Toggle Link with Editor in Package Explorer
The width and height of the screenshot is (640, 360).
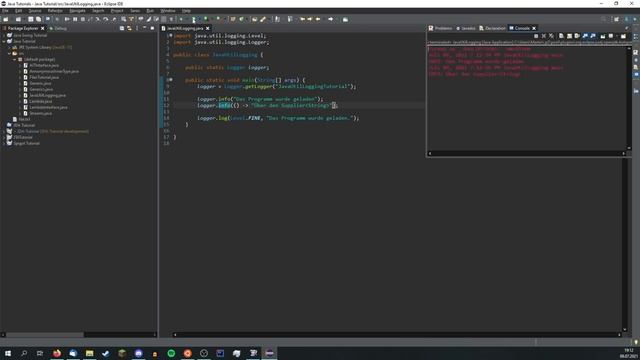129,28
